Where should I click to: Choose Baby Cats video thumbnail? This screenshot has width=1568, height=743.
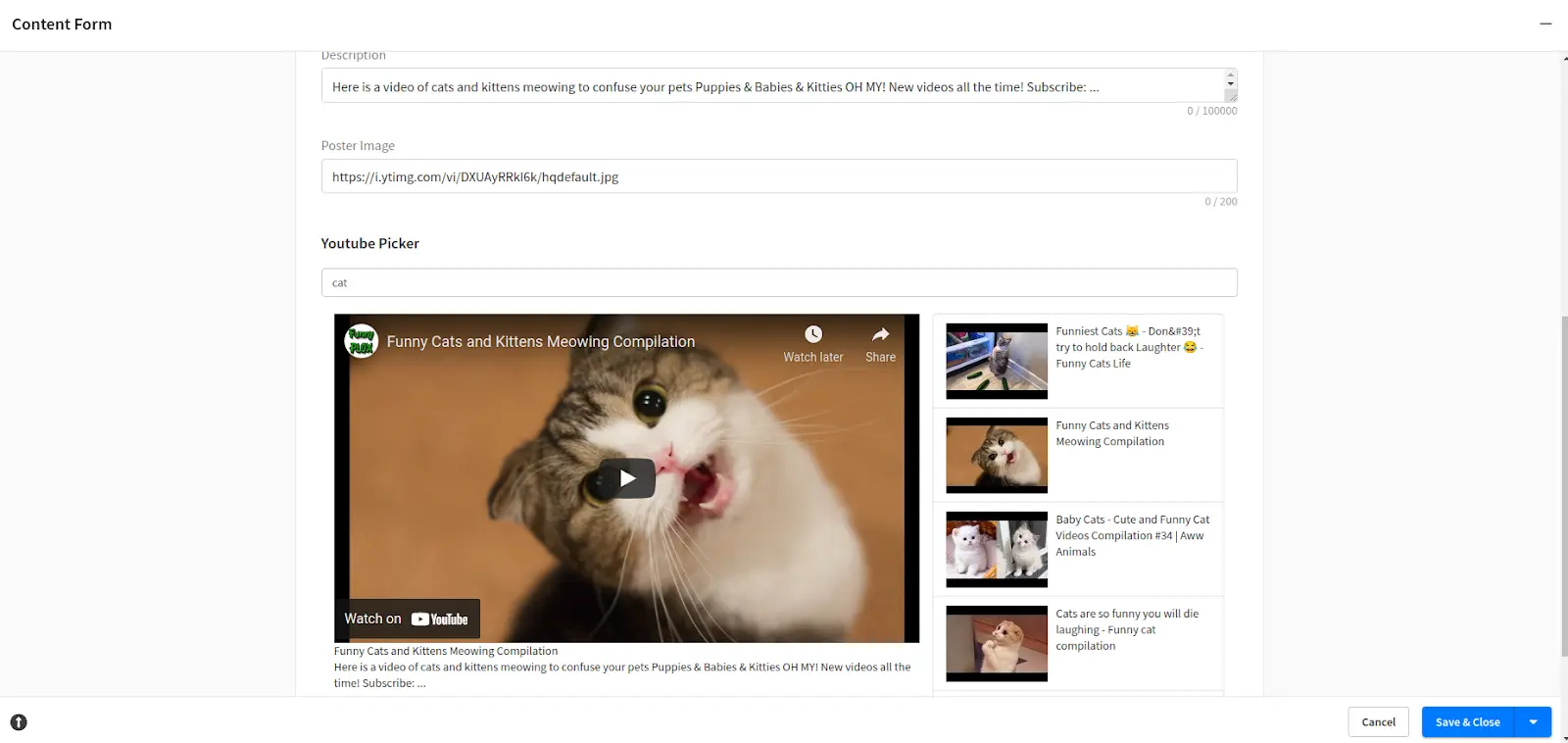tap(996, 549)
